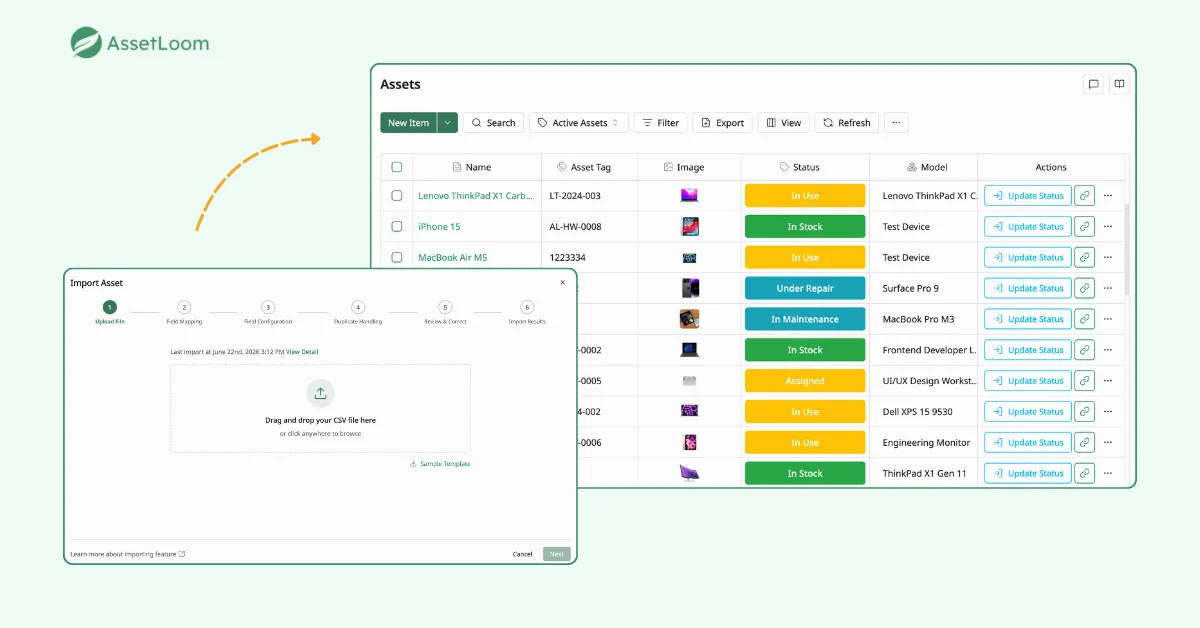Click Next in Import Asset dialog
Screen dimensions: 1200x628
[x=557, y=553]
